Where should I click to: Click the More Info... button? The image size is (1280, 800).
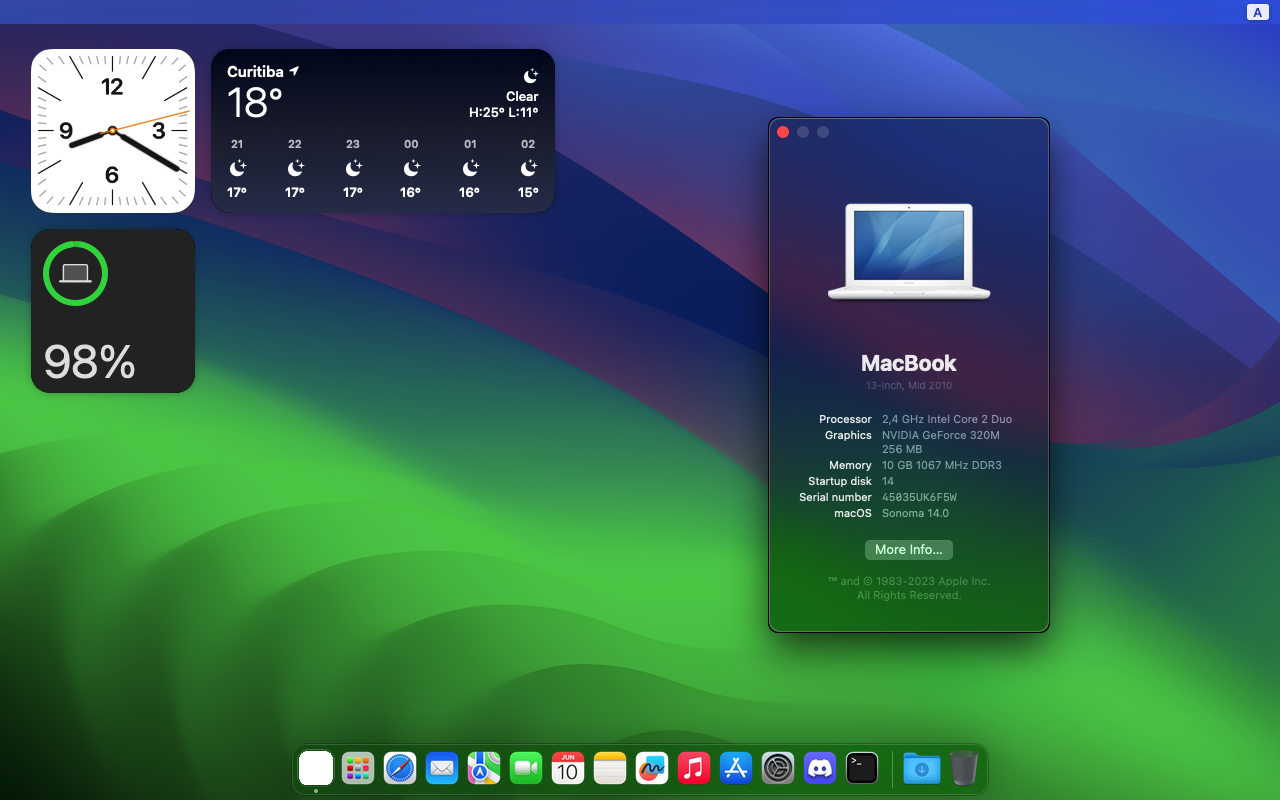click(x=909, y=550)
